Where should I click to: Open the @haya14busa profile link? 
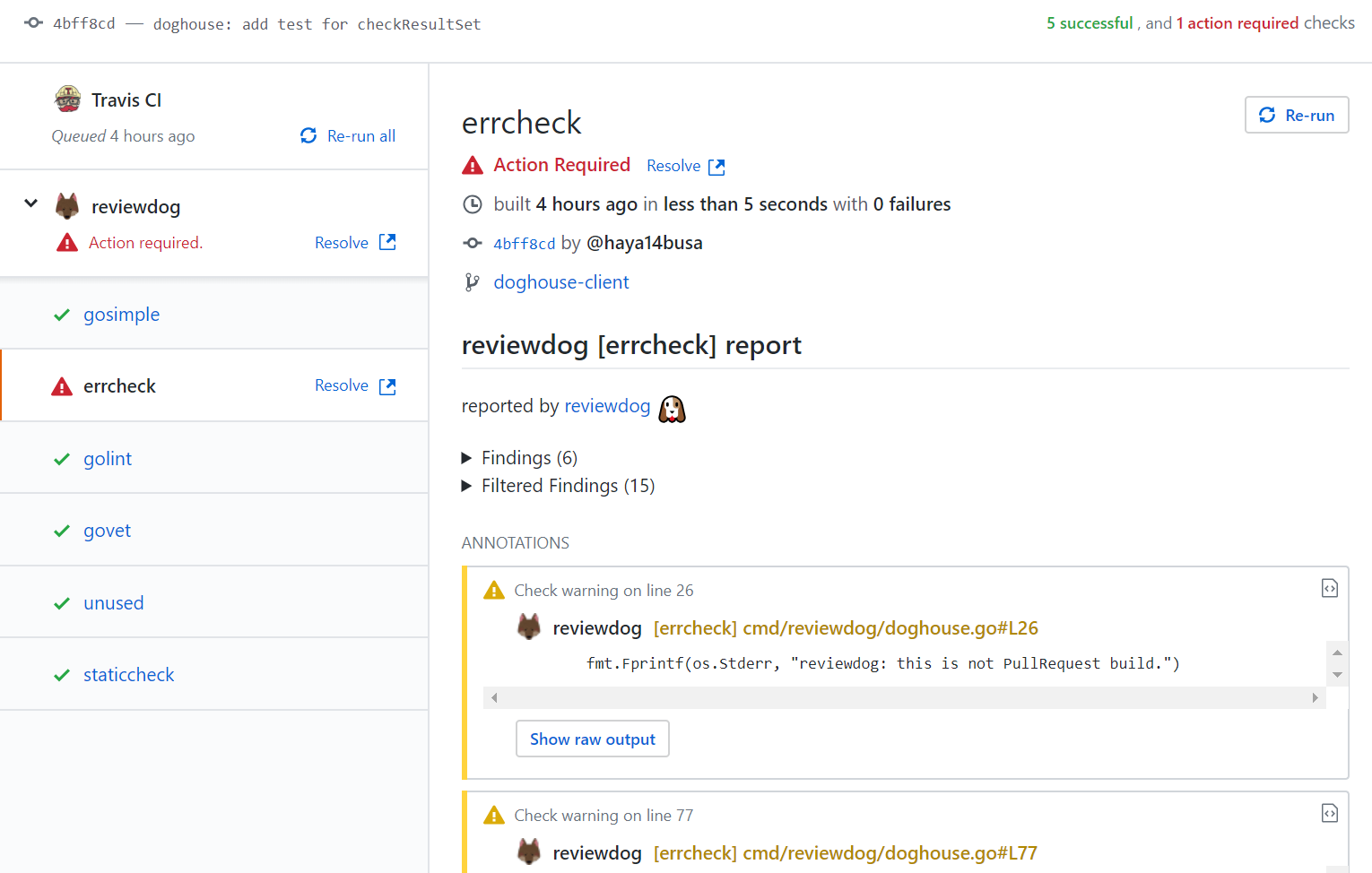645,242
